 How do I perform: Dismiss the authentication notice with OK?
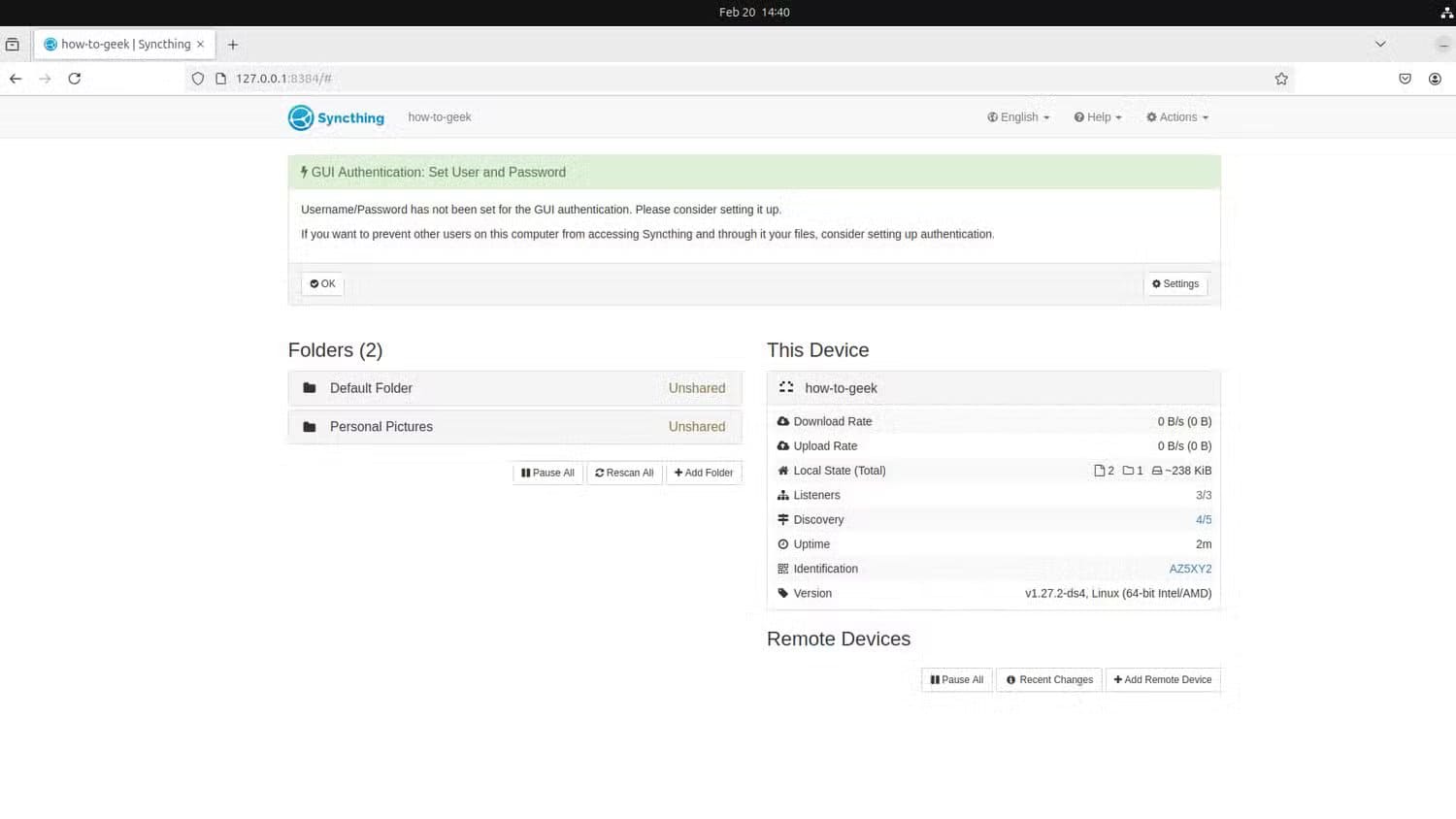point(322,284)
